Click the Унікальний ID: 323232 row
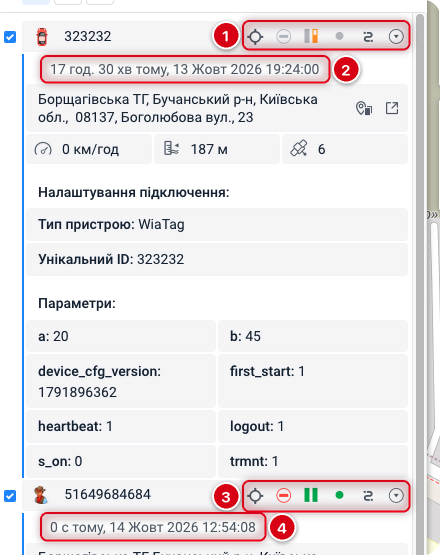 [217, 259]
